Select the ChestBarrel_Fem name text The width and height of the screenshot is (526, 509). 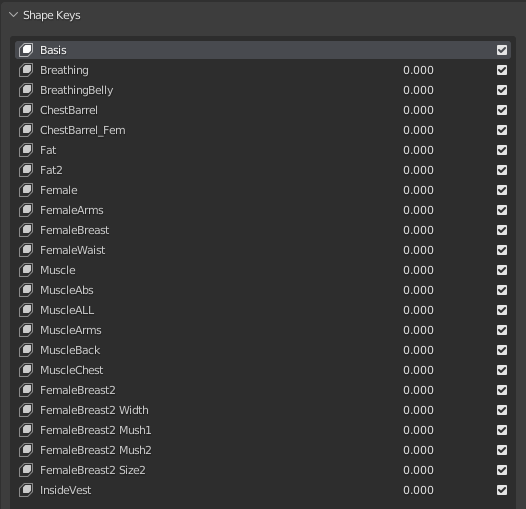click(x=83, y=130)
